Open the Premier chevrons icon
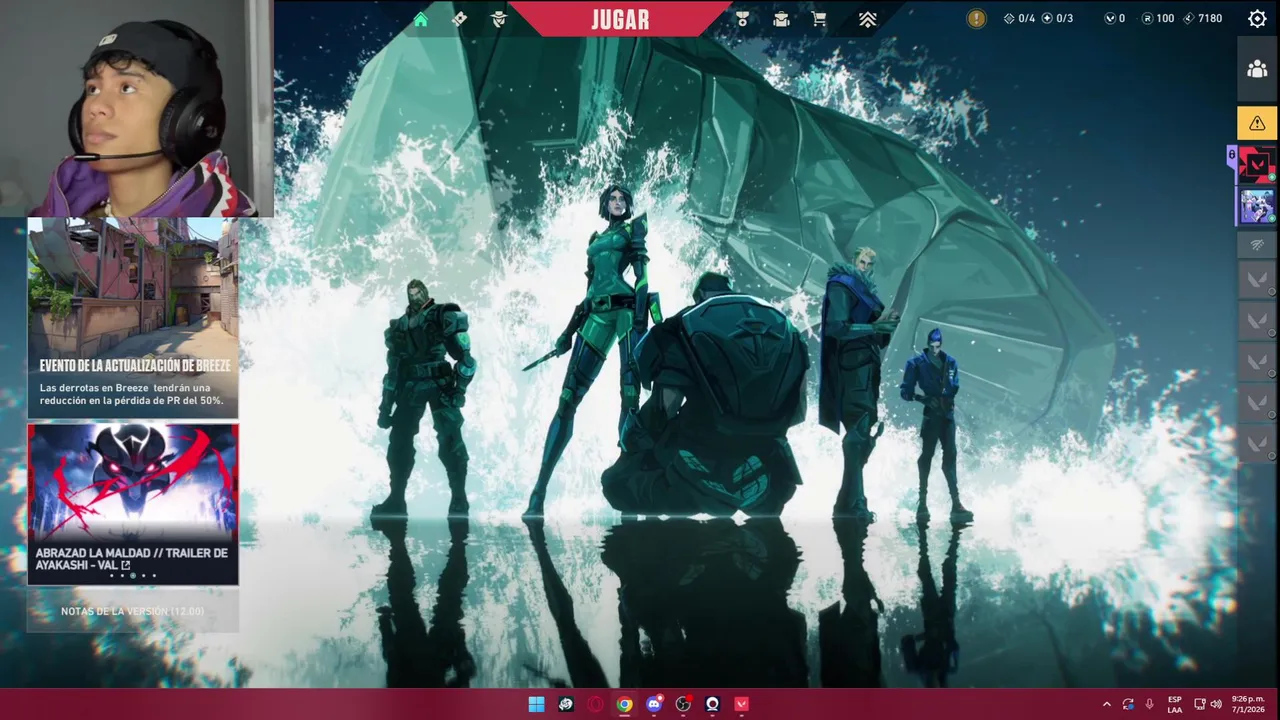 867,19
